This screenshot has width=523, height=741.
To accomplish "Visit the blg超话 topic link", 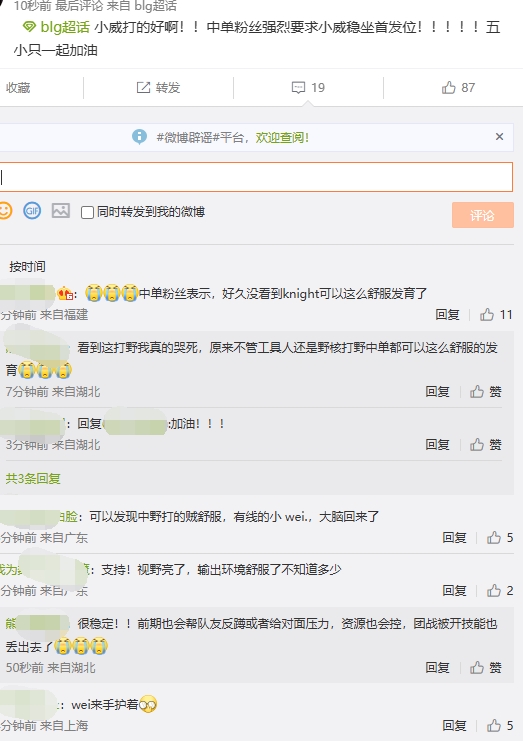I will pyautogui.click(x=56, y=27).
